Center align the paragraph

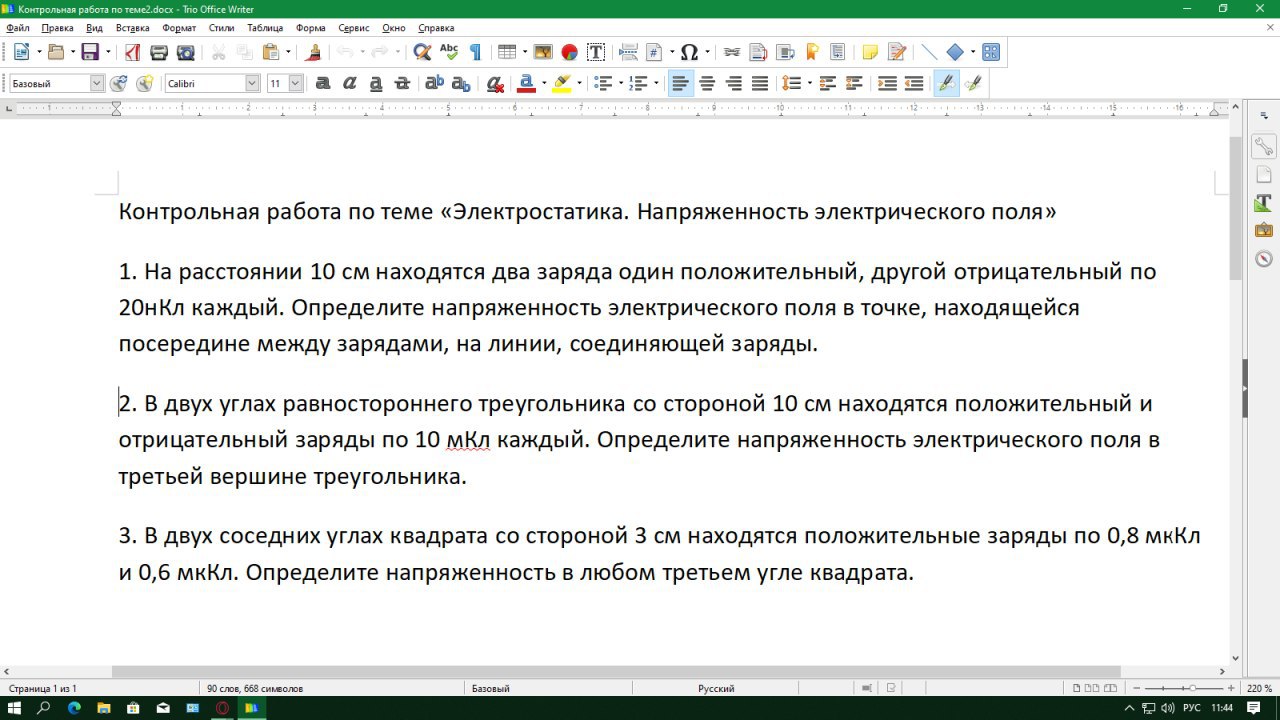[x=707, y=84]
